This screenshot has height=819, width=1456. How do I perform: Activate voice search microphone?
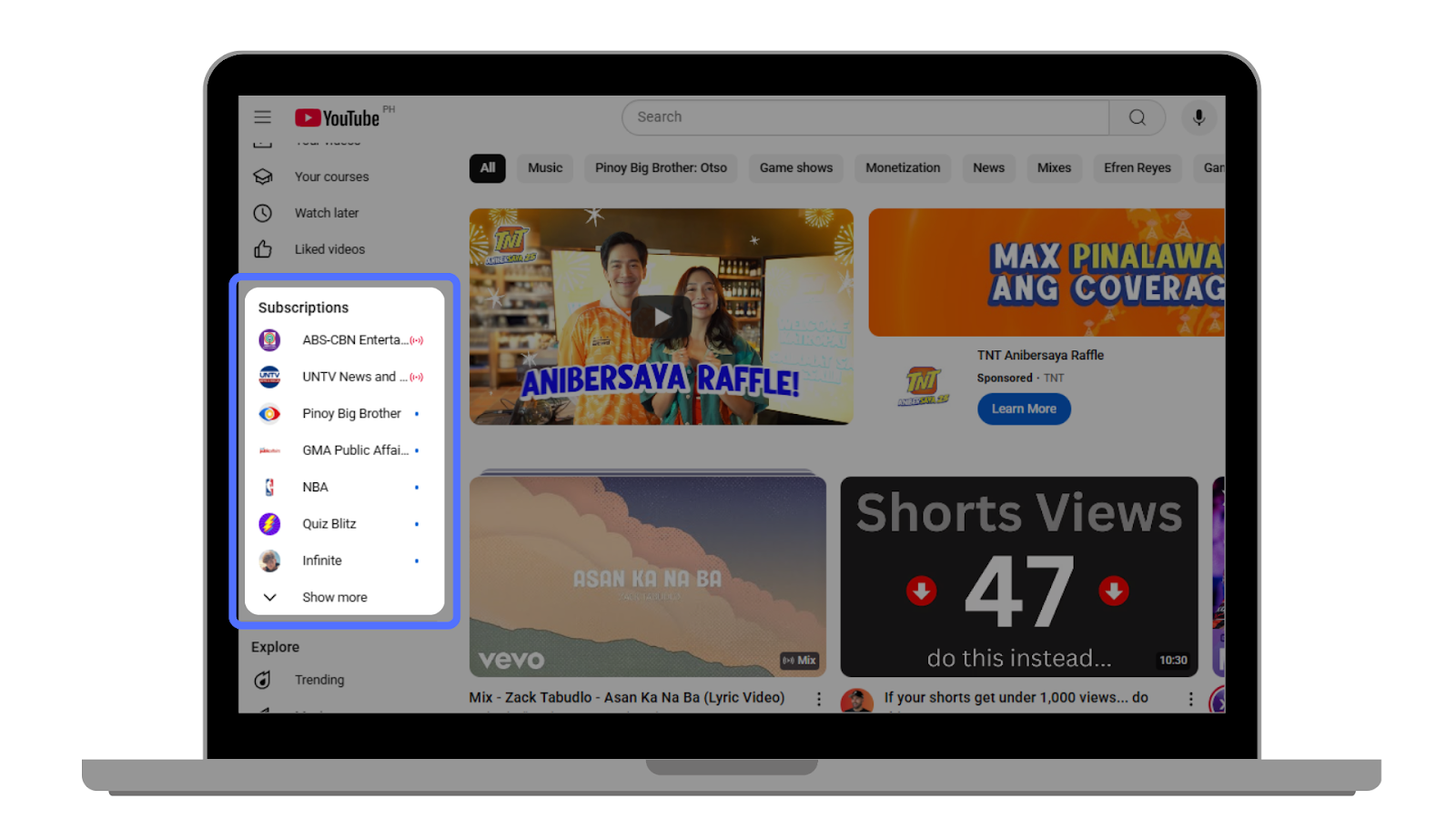tap(1198, 117)
